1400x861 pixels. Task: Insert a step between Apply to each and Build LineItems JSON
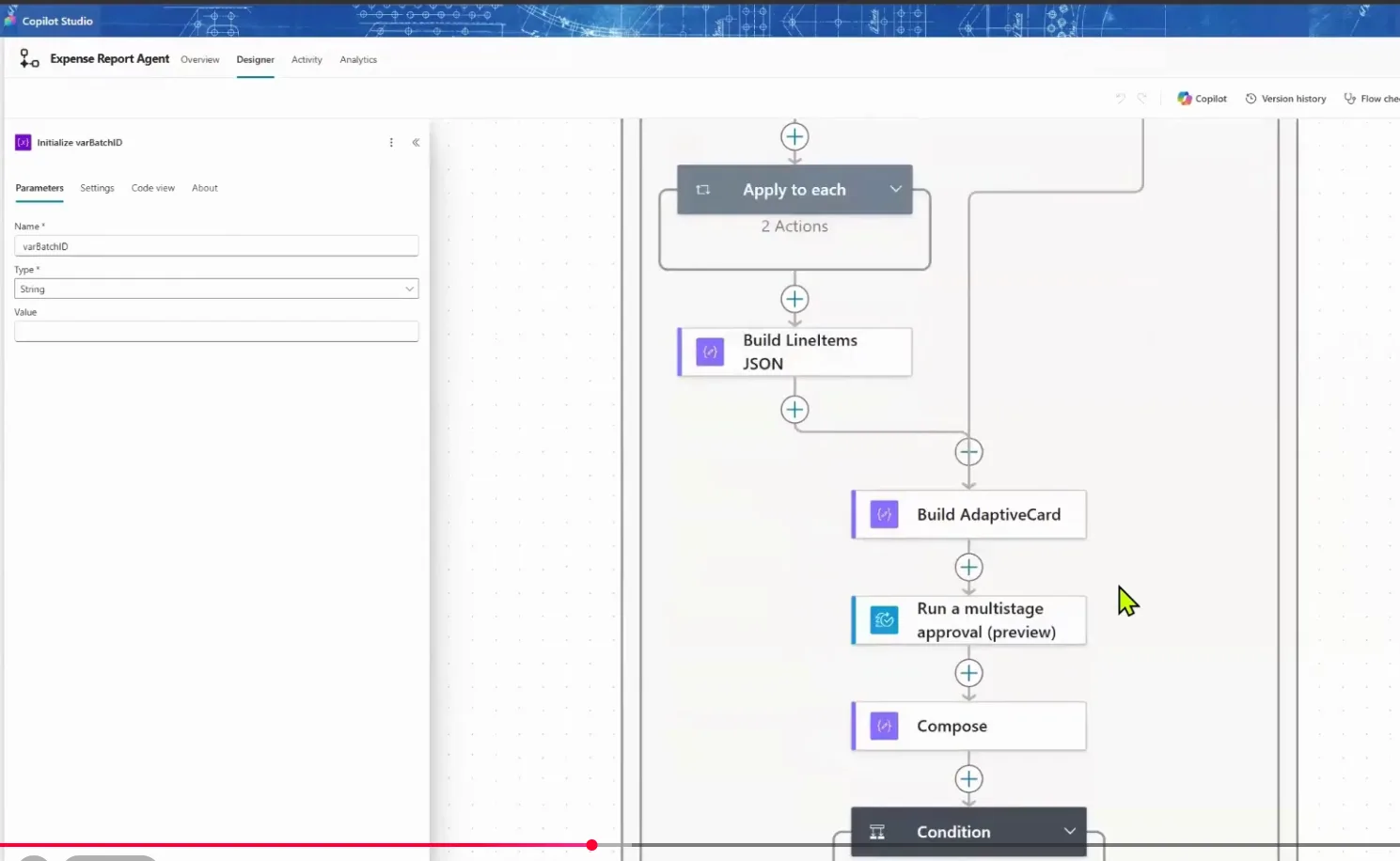click(794, 299)
